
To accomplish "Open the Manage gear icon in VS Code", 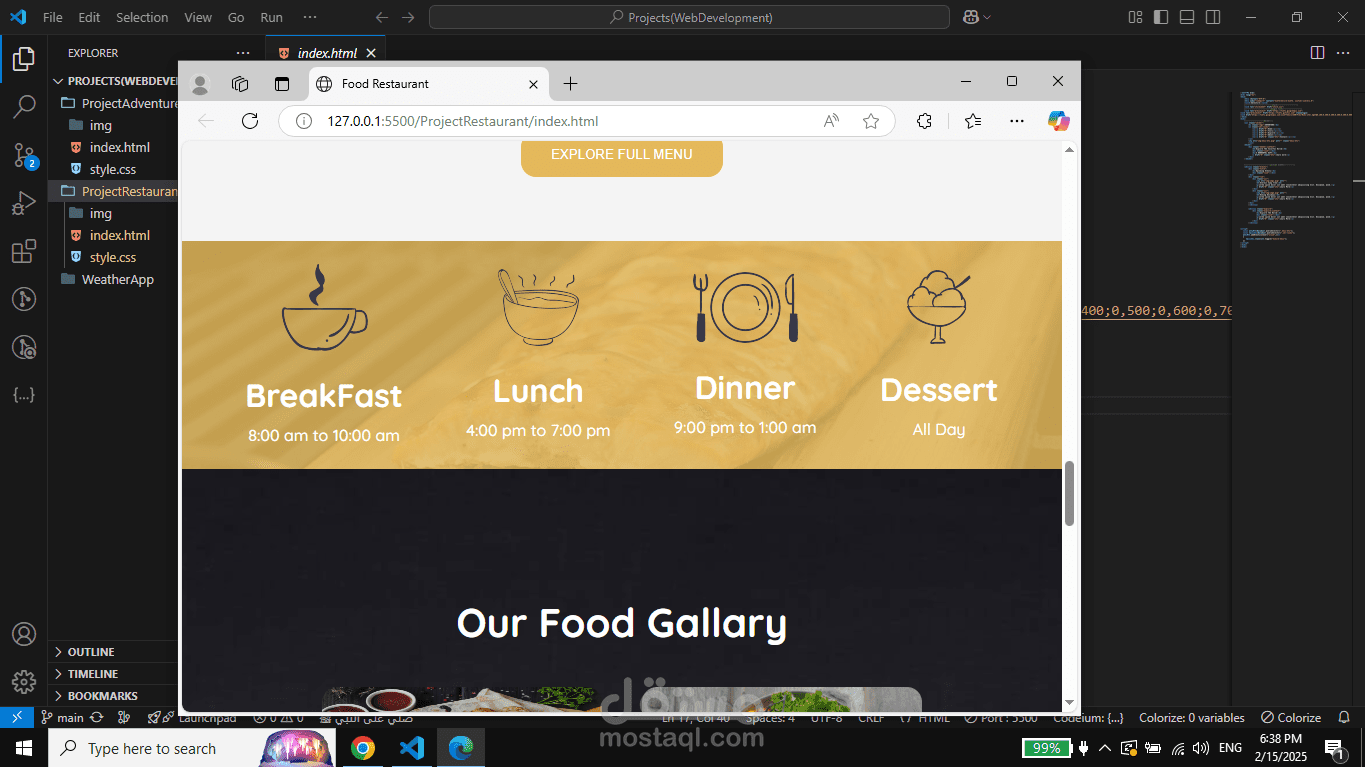I will 24,682.
